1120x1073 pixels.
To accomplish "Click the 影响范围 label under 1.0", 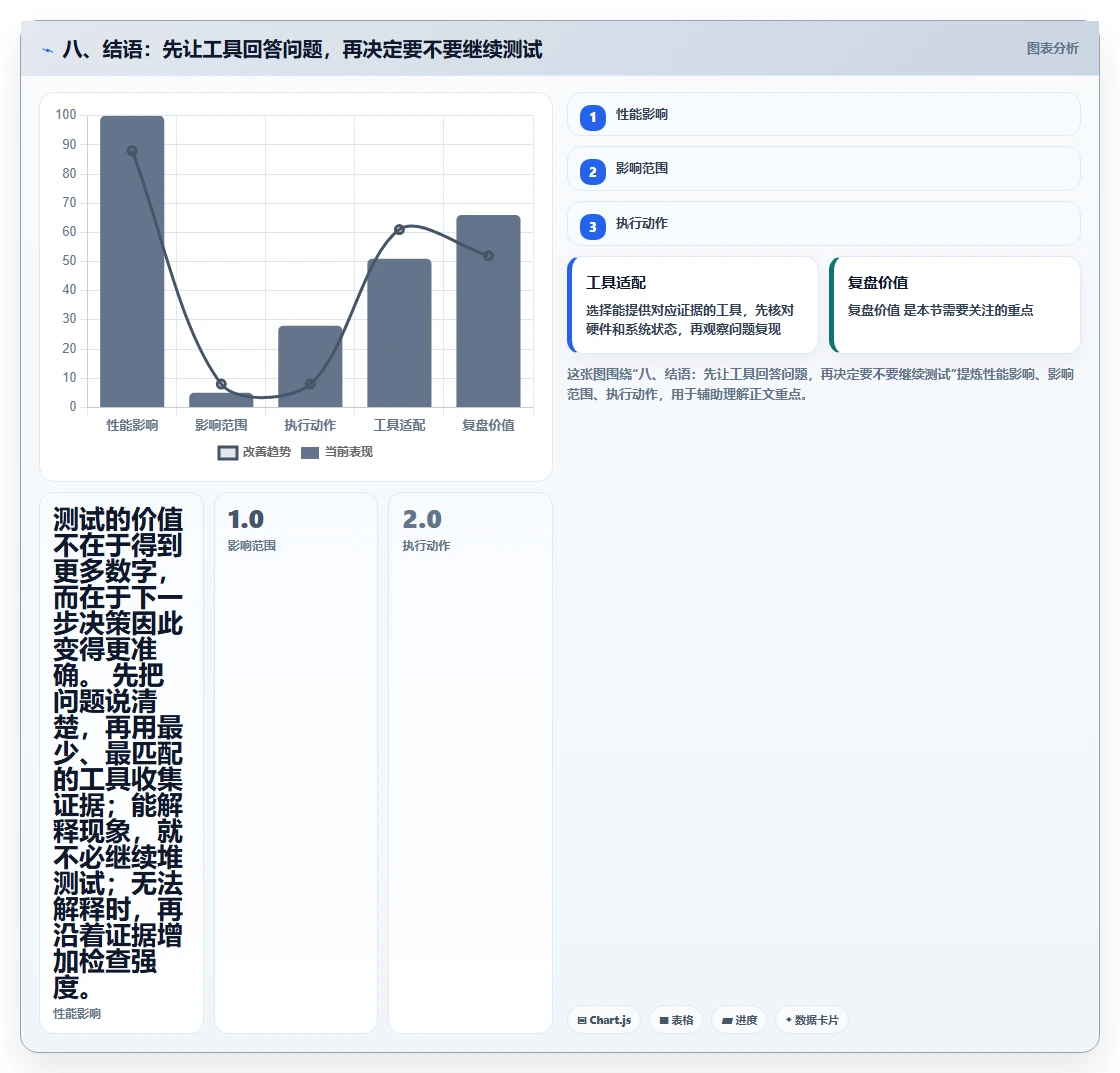I will (x=251, y=546).
